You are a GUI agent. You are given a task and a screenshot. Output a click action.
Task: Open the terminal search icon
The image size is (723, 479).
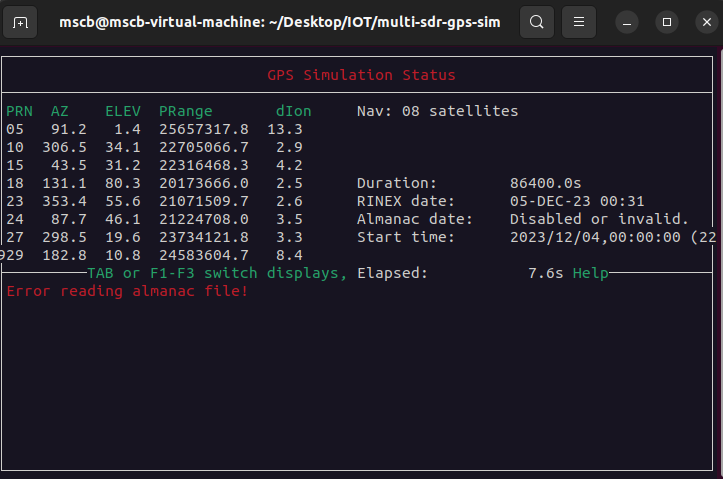click(536, 22)
